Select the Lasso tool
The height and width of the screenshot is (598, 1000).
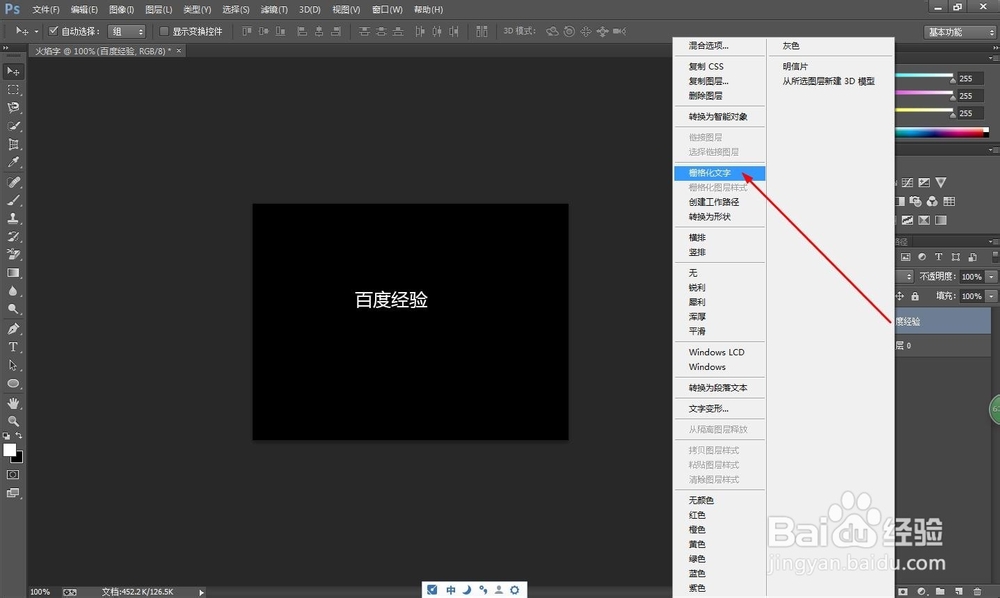tap(13, 108)
